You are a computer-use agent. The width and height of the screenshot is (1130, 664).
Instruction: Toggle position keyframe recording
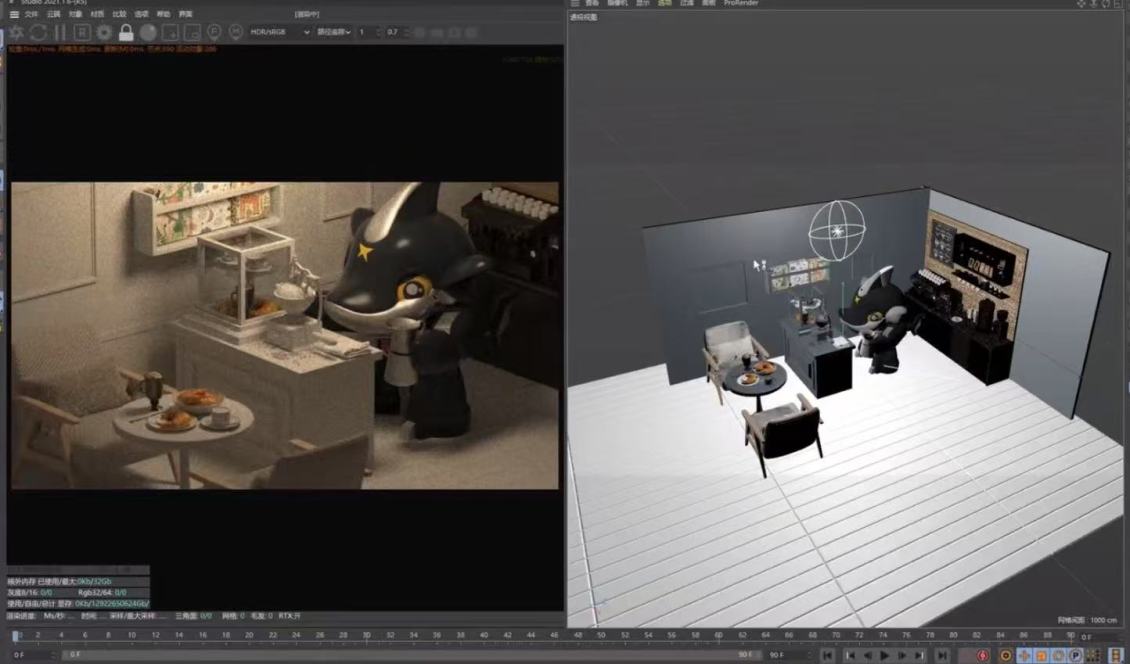click(1024, 655)
